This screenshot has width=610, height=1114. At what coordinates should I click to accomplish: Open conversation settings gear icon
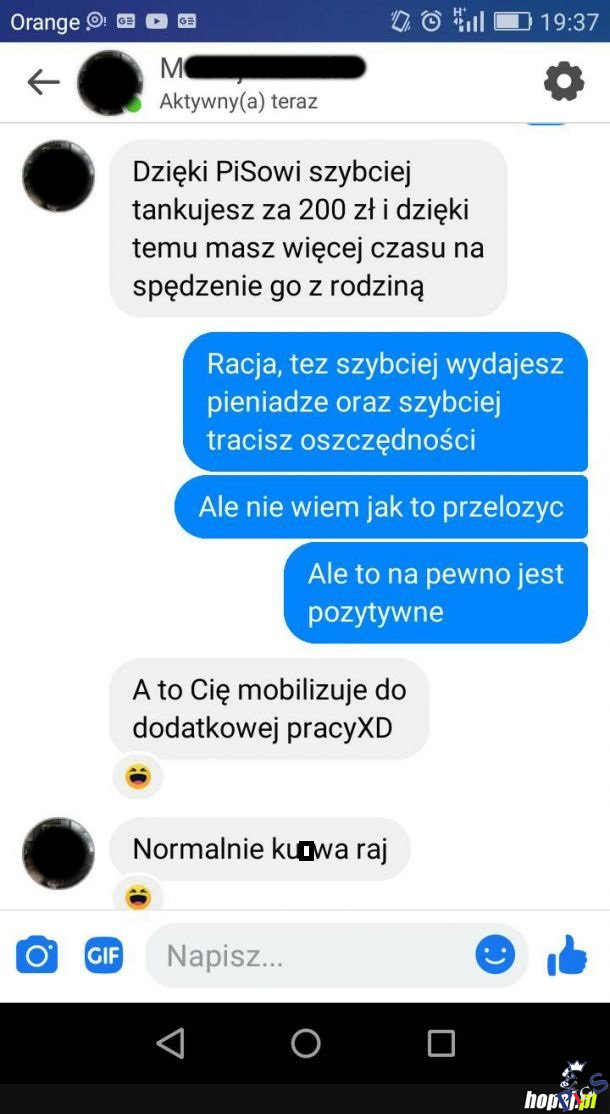pyautogui.click(x=564, y=81)
